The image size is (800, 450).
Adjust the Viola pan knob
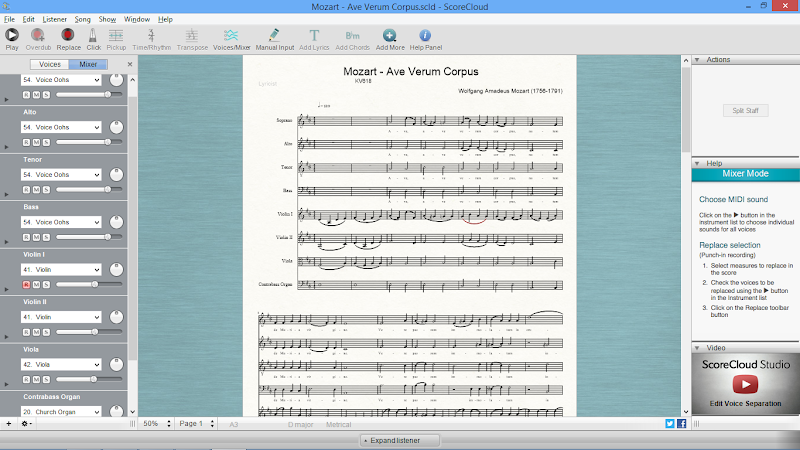pos(116,364)
